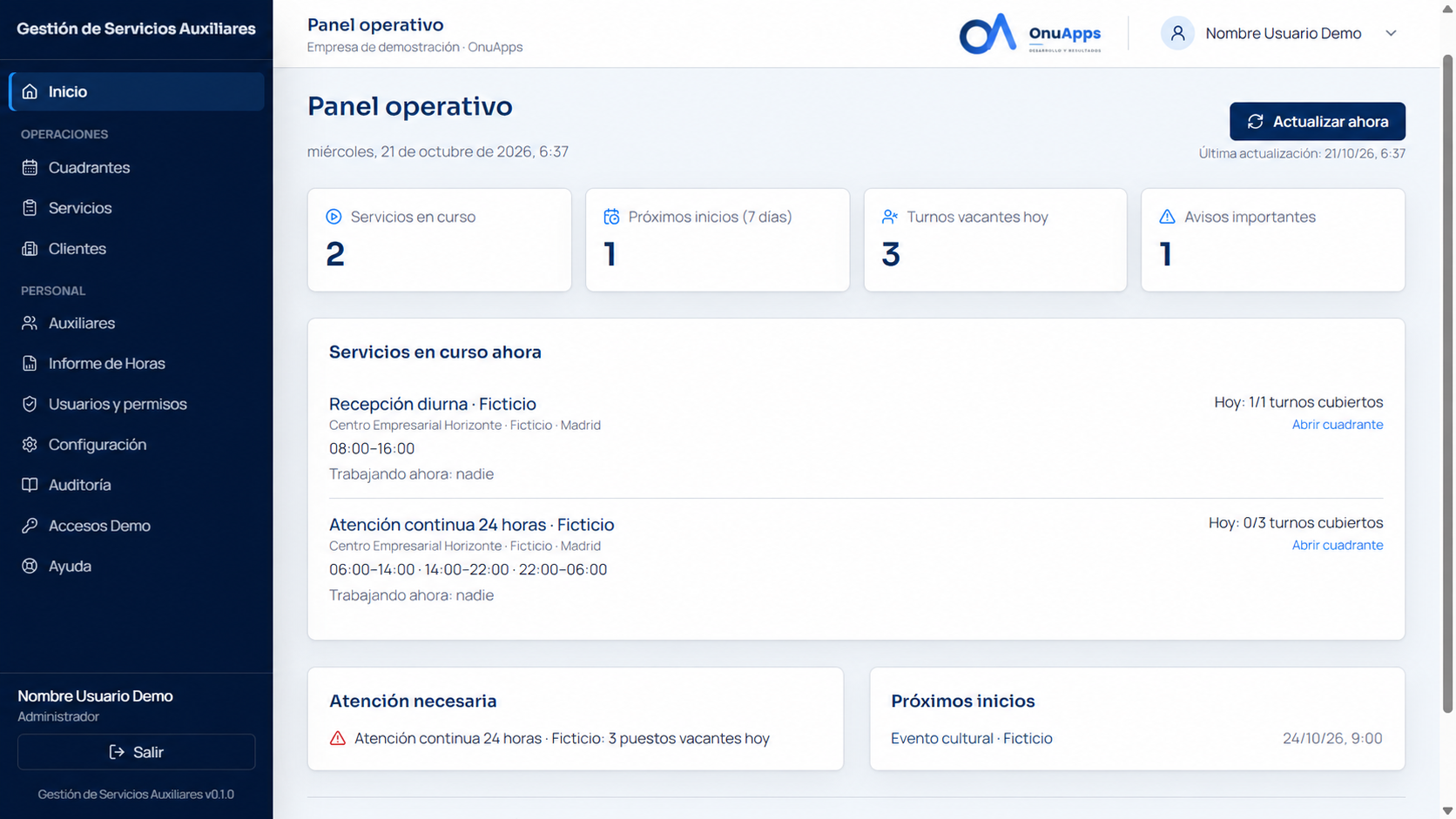Click the Próximos inicios (7 días) card
This screenshot has height=819, width=1456.
click(718, 240)
